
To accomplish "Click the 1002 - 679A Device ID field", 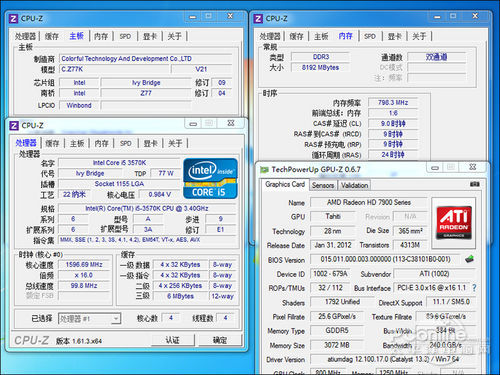I will click(330, 274).
